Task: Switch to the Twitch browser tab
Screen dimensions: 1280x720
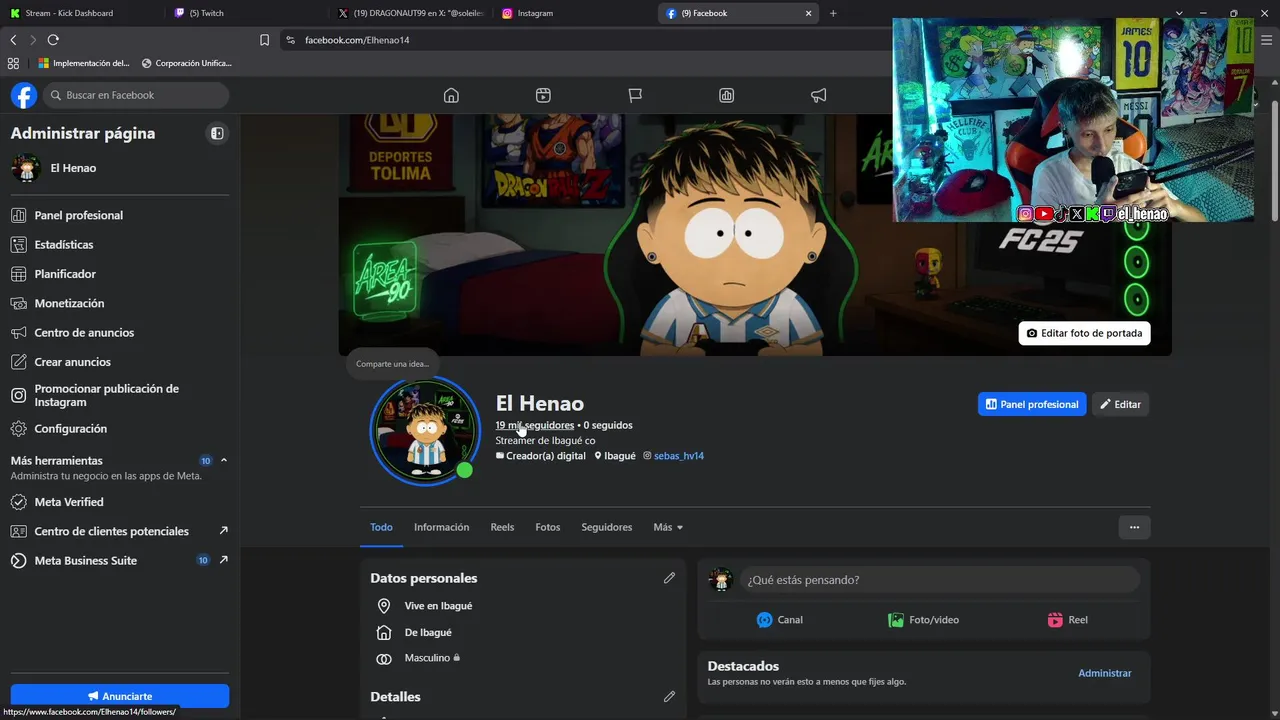Action: click(x=245, y=13)
